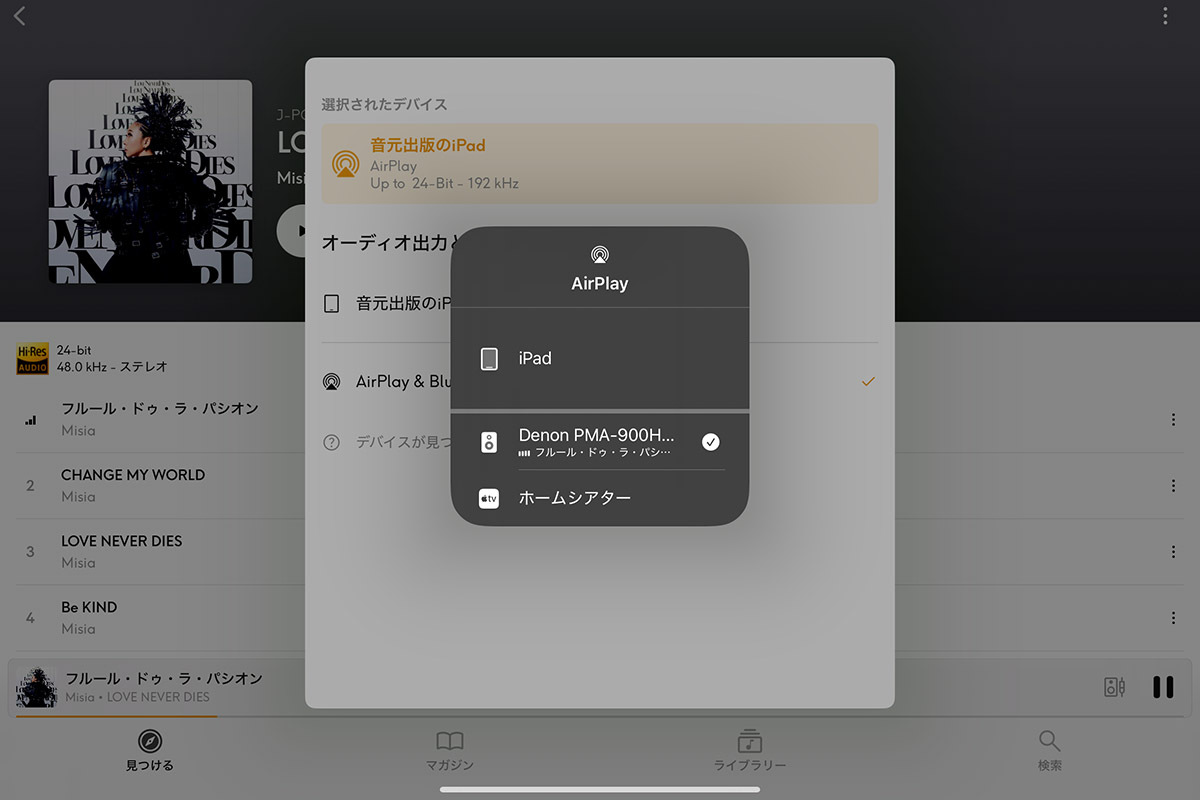1200x800 pixels.
Task: Click the 選択されたデバイス heading
Action: click(384, 104)
